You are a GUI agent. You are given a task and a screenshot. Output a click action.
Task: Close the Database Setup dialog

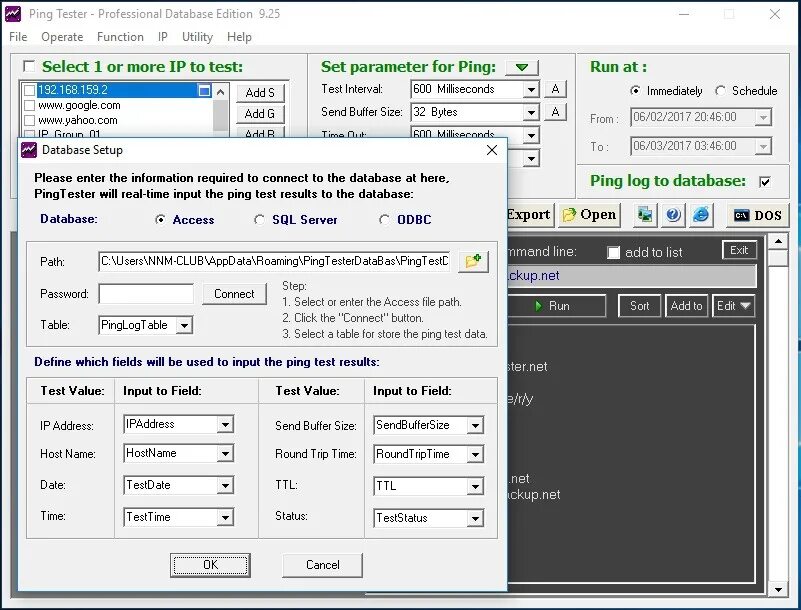point(492,150)
